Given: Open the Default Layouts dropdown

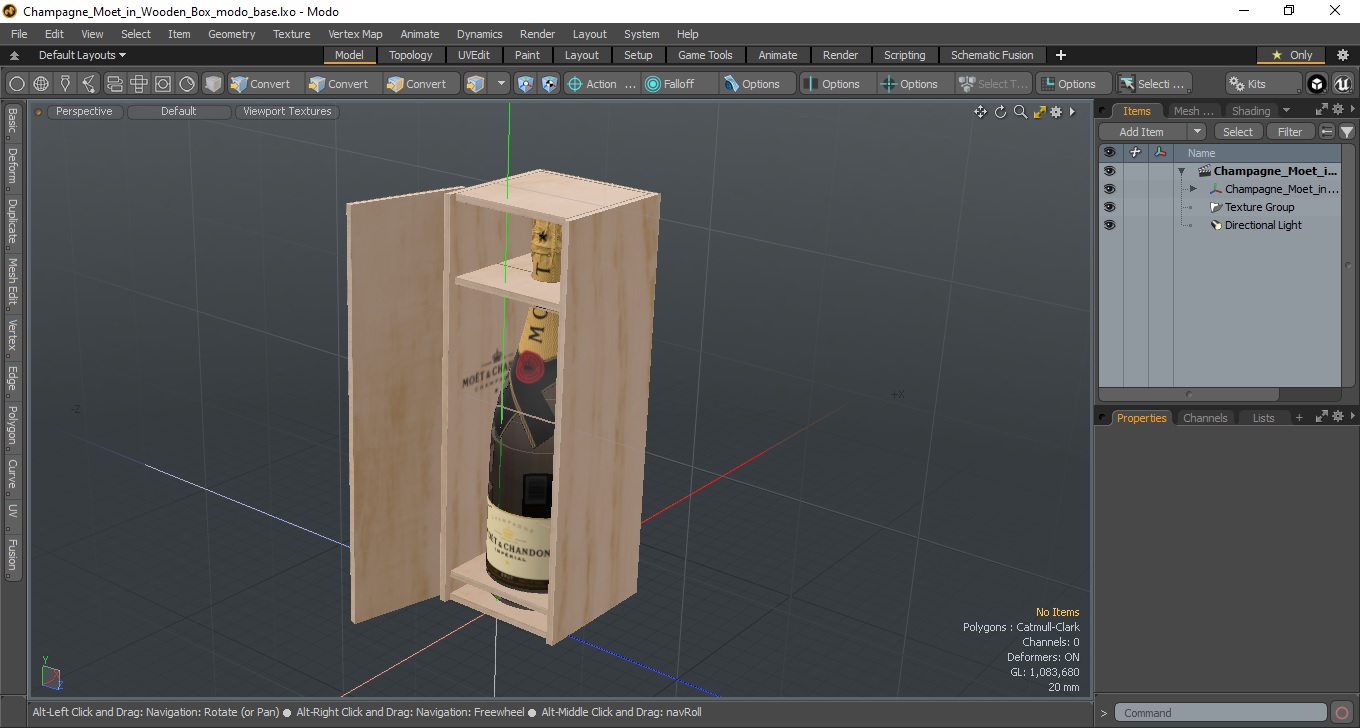Looking at the screenshot, I should click(x=82, y=55).
